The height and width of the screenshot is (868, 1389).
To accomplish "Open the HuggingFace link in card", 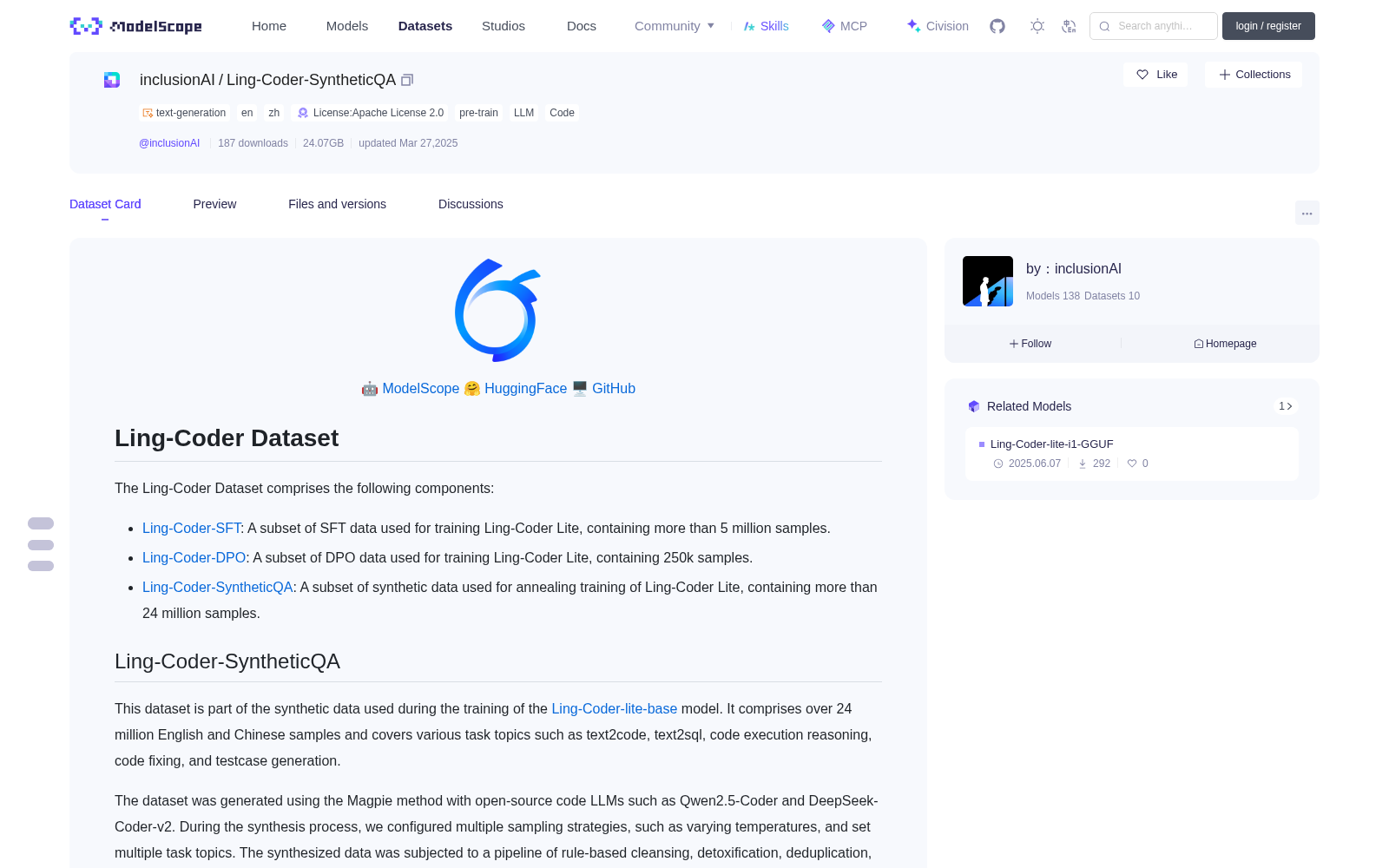I will [525, 389].
